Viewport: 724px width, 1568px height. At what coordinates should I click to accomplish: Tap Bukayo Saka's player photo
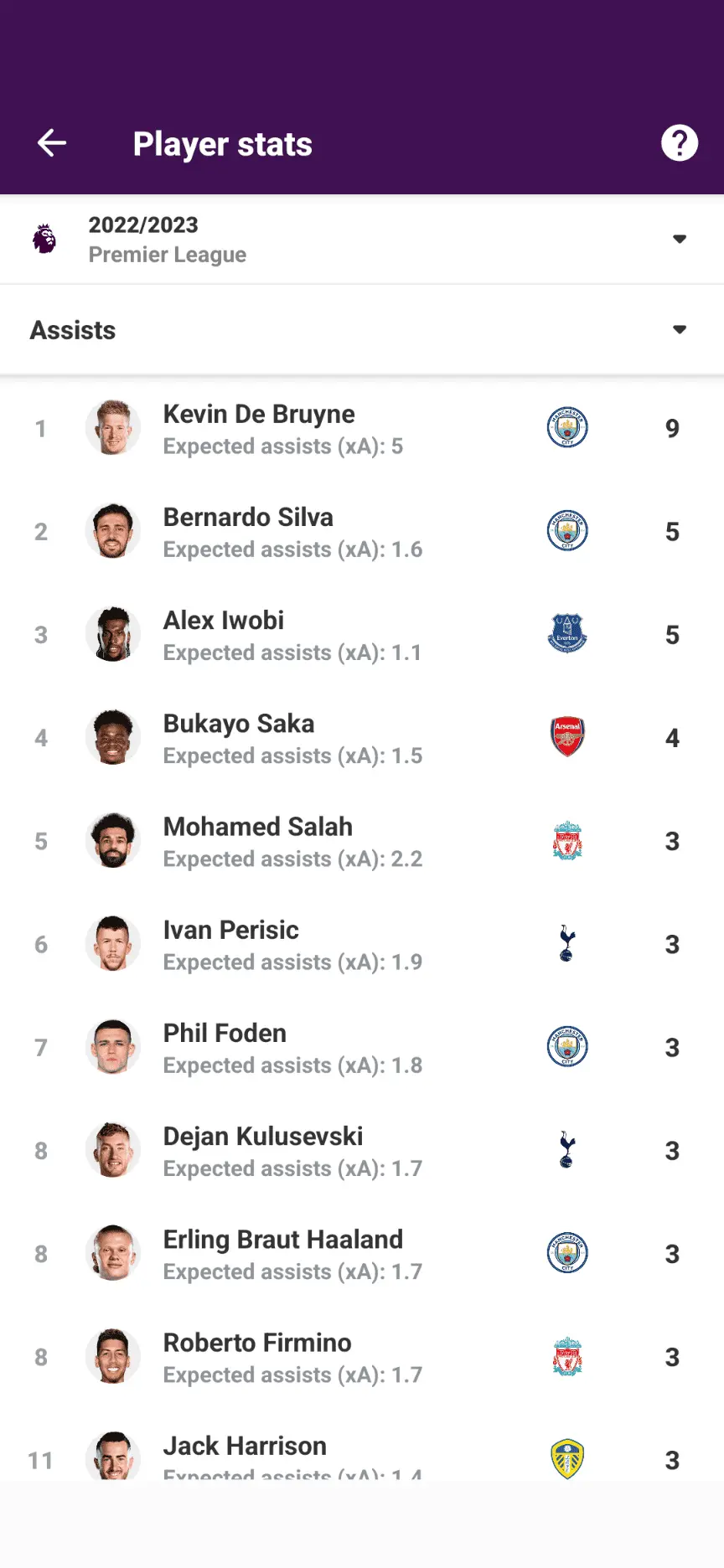[113, 737]
